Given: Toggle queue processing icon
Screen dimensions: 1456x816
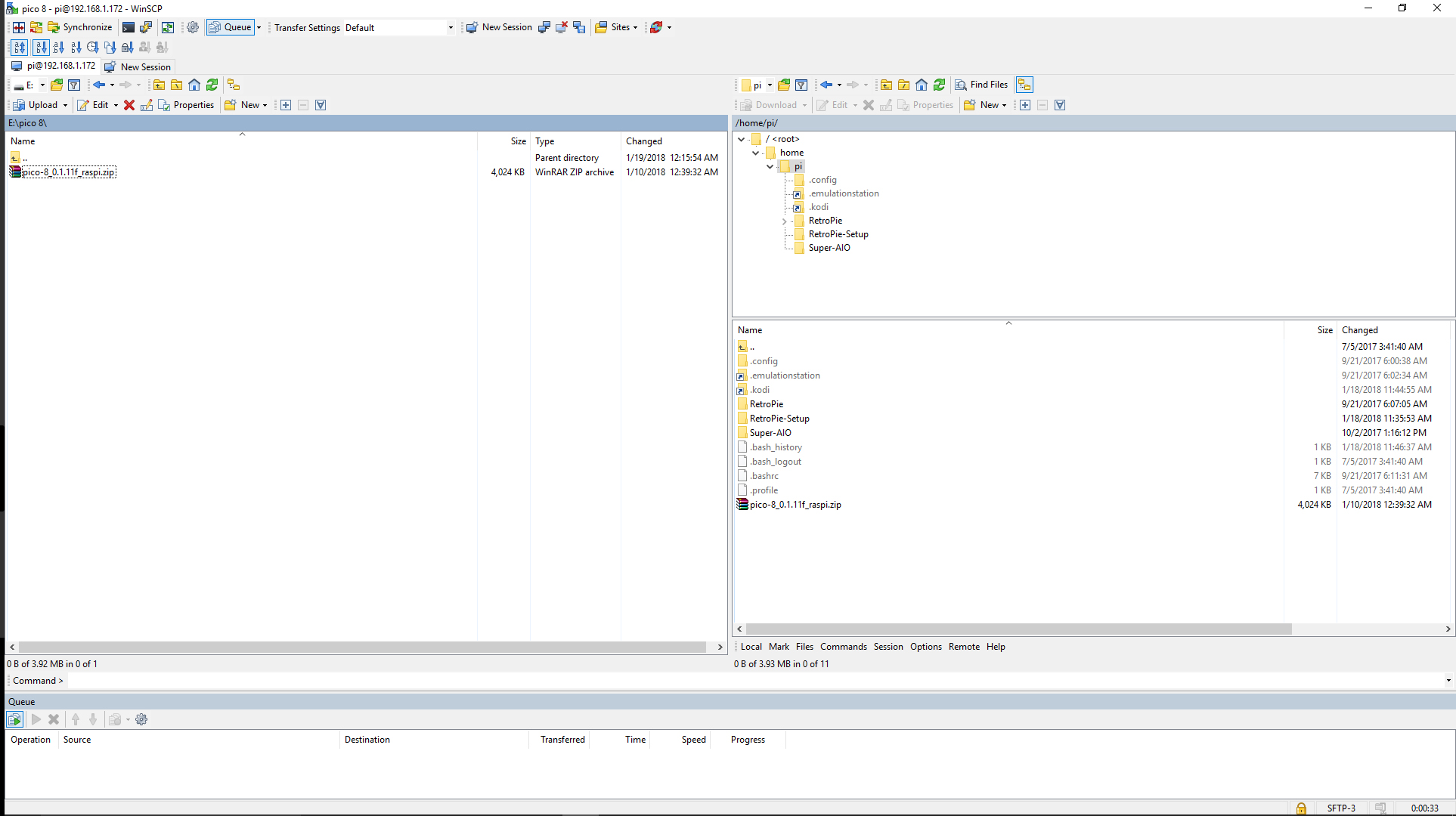Looking at the screenshot, I should tap(14, 719).
